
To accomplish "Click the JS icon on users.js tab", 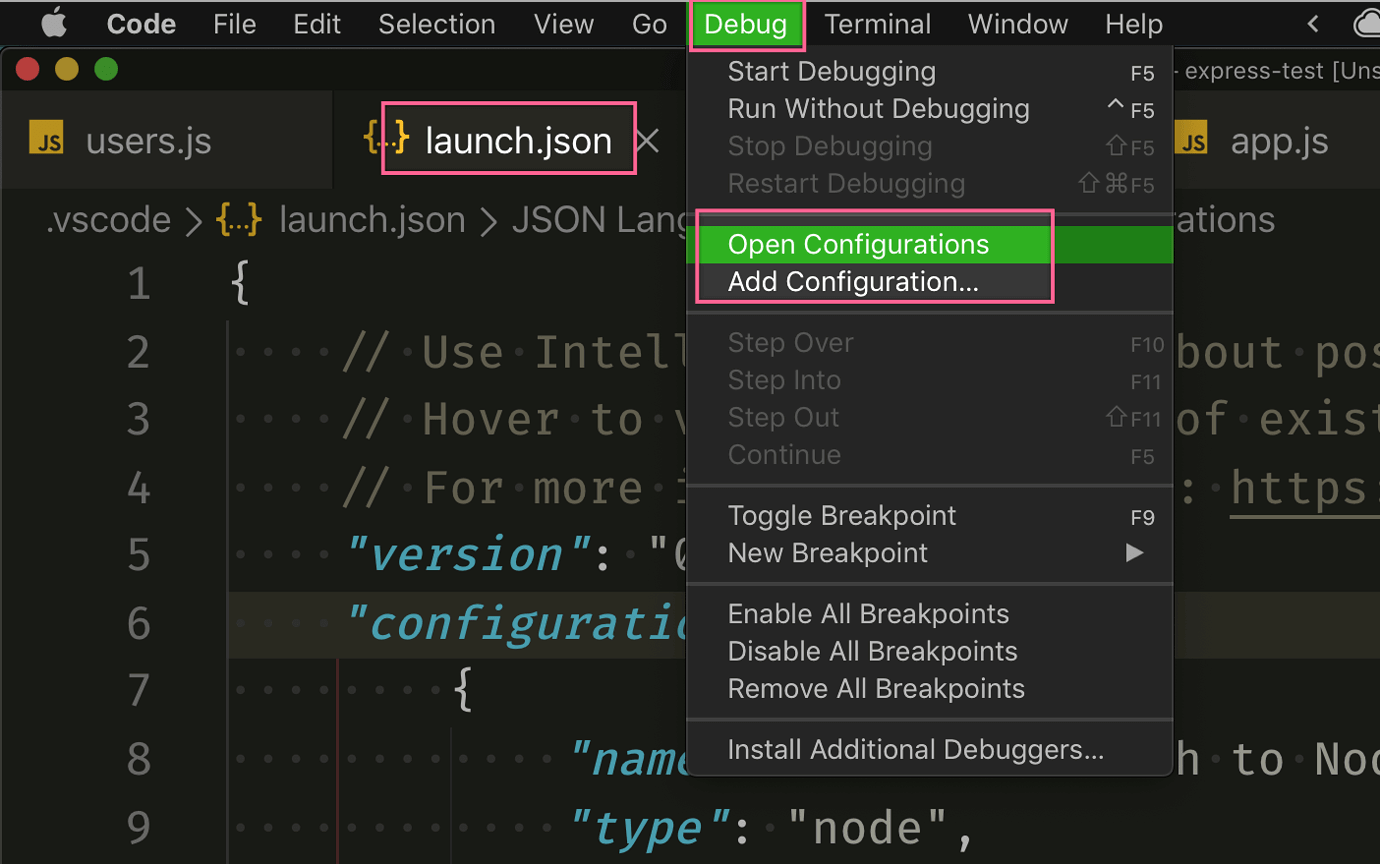I will [x=46, y=138].
